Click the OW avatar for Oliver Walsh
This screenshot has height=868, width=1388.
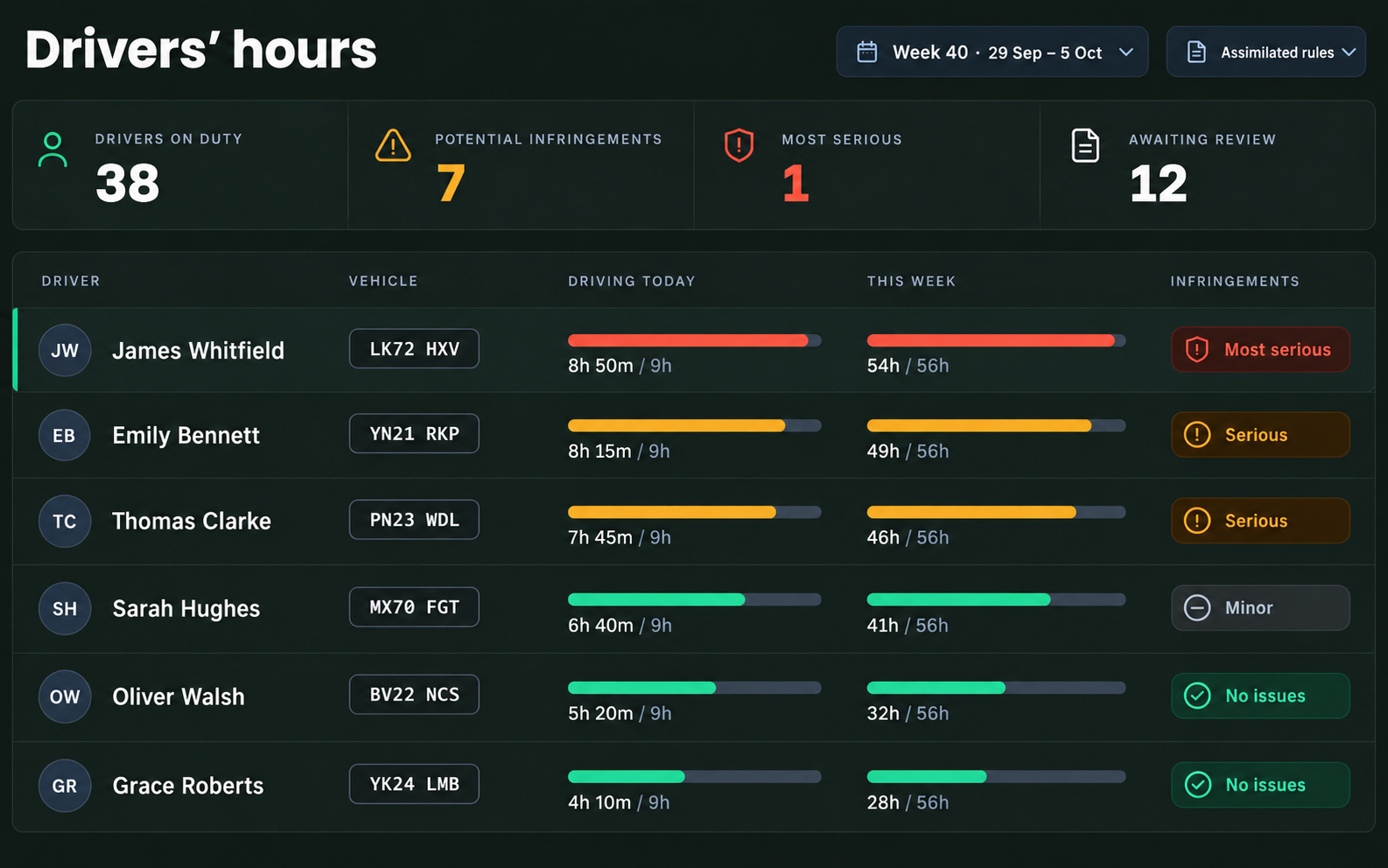click(65, 696)
